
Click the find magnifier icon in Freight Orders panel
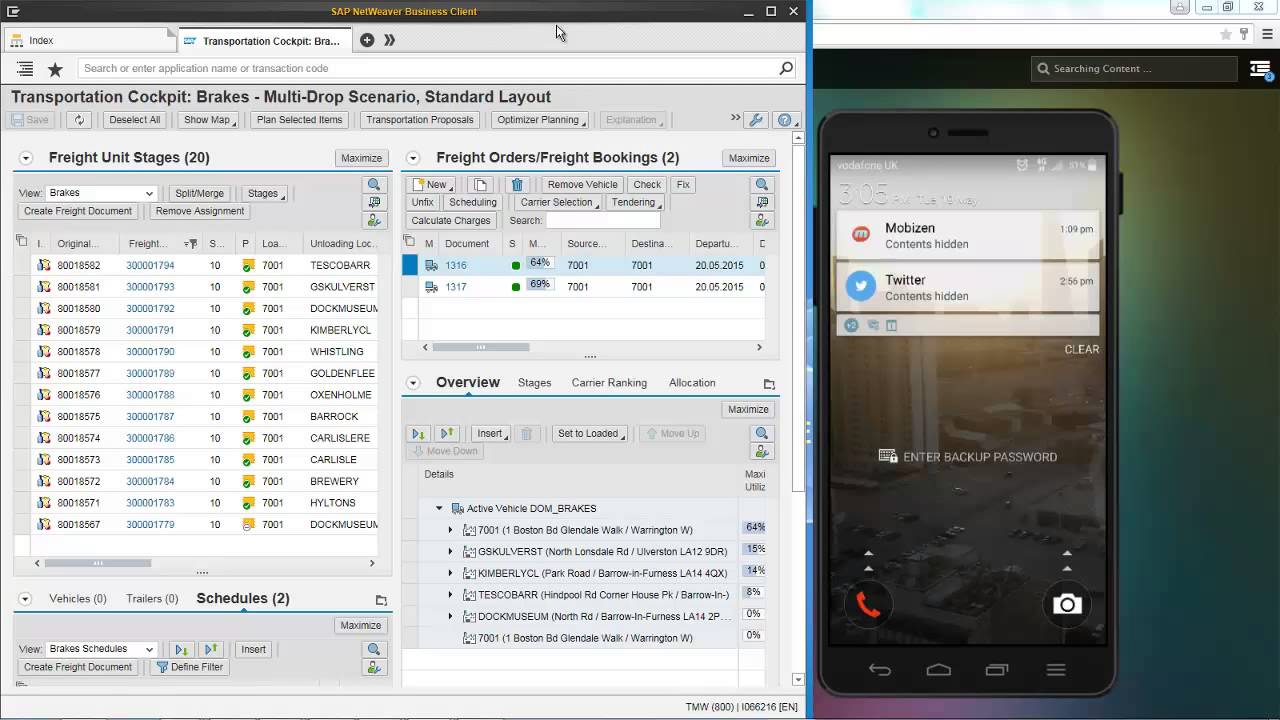click(x=762, y=185)
